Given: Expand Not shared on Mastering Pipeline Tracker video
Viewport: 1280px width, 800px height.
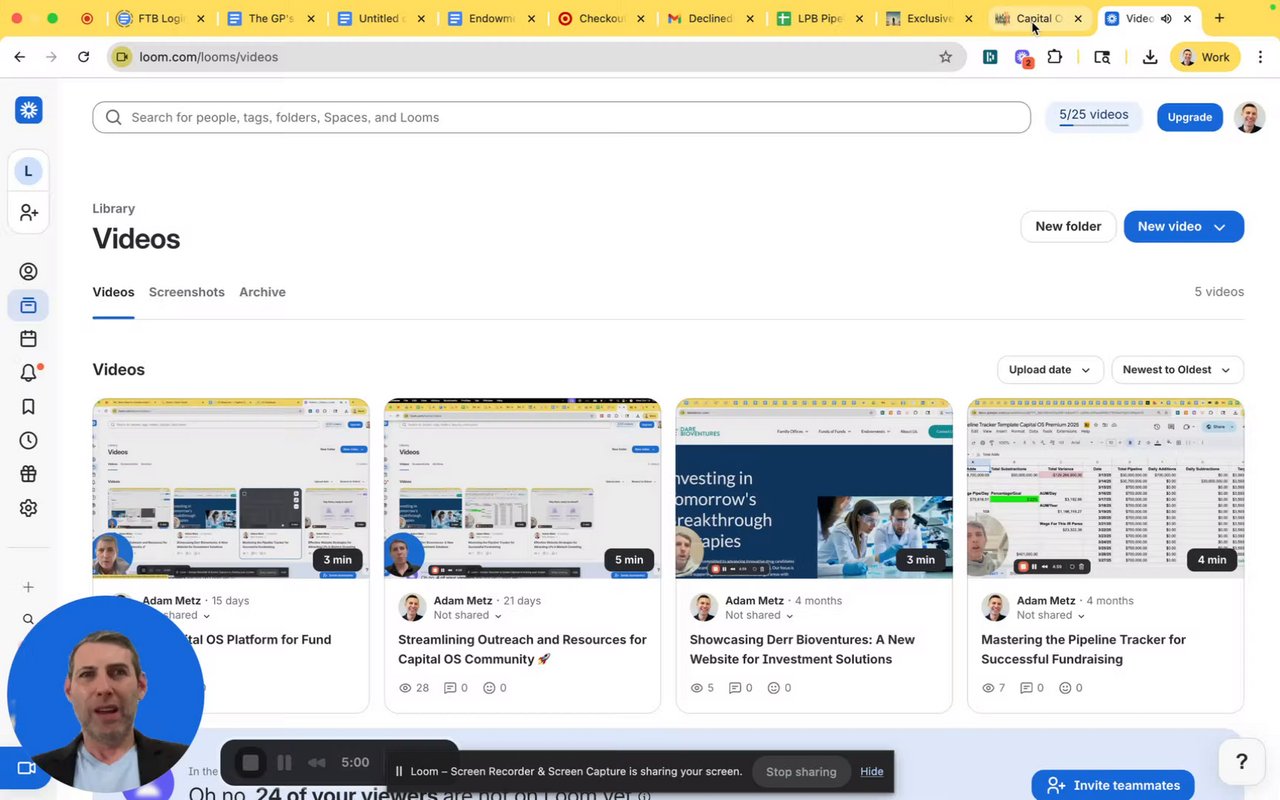Looking at the screenshot, I should (x=1051, y=616).
